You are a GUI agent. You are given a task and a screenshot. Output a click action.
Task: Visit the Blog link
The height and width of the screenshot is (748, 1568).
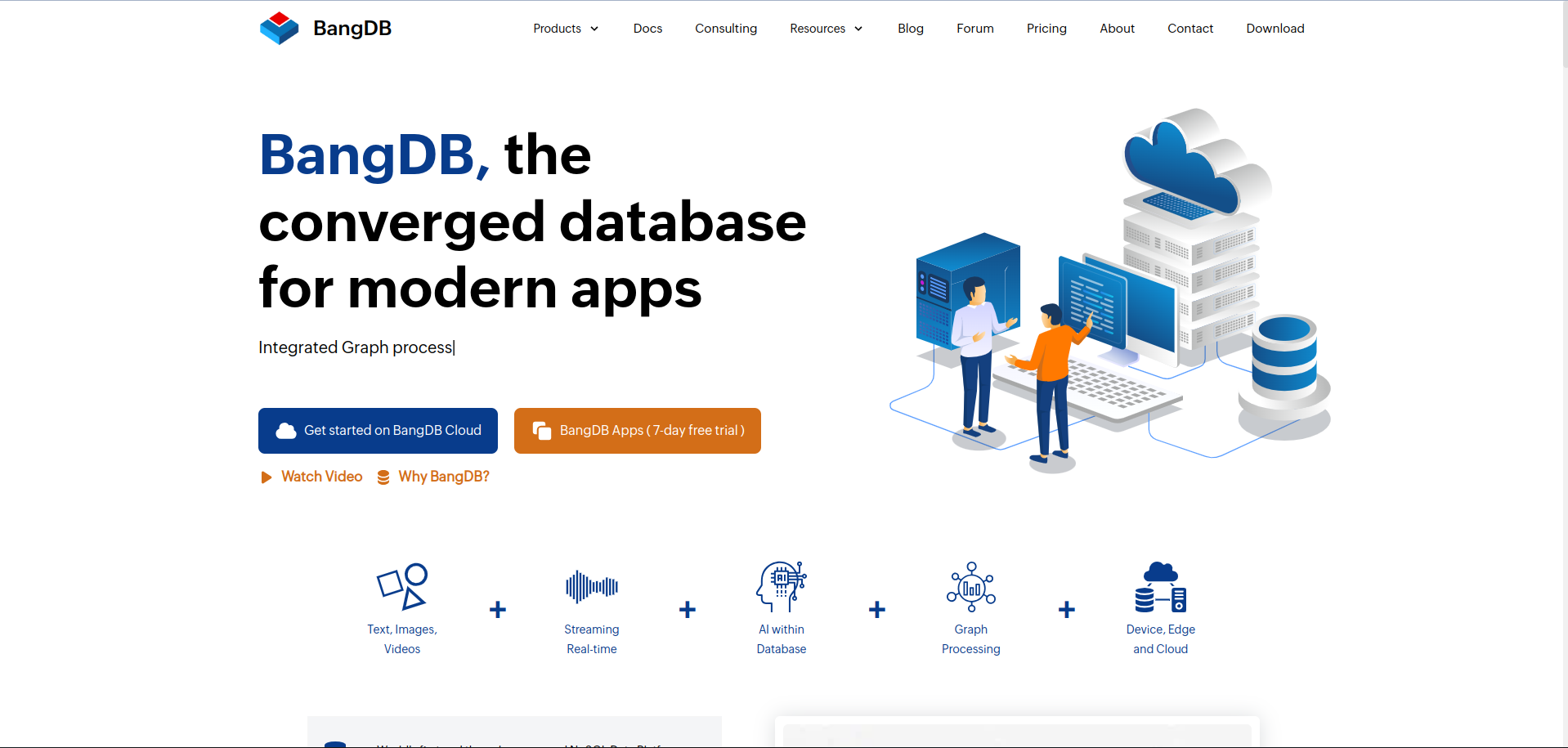tap(911, 29)
